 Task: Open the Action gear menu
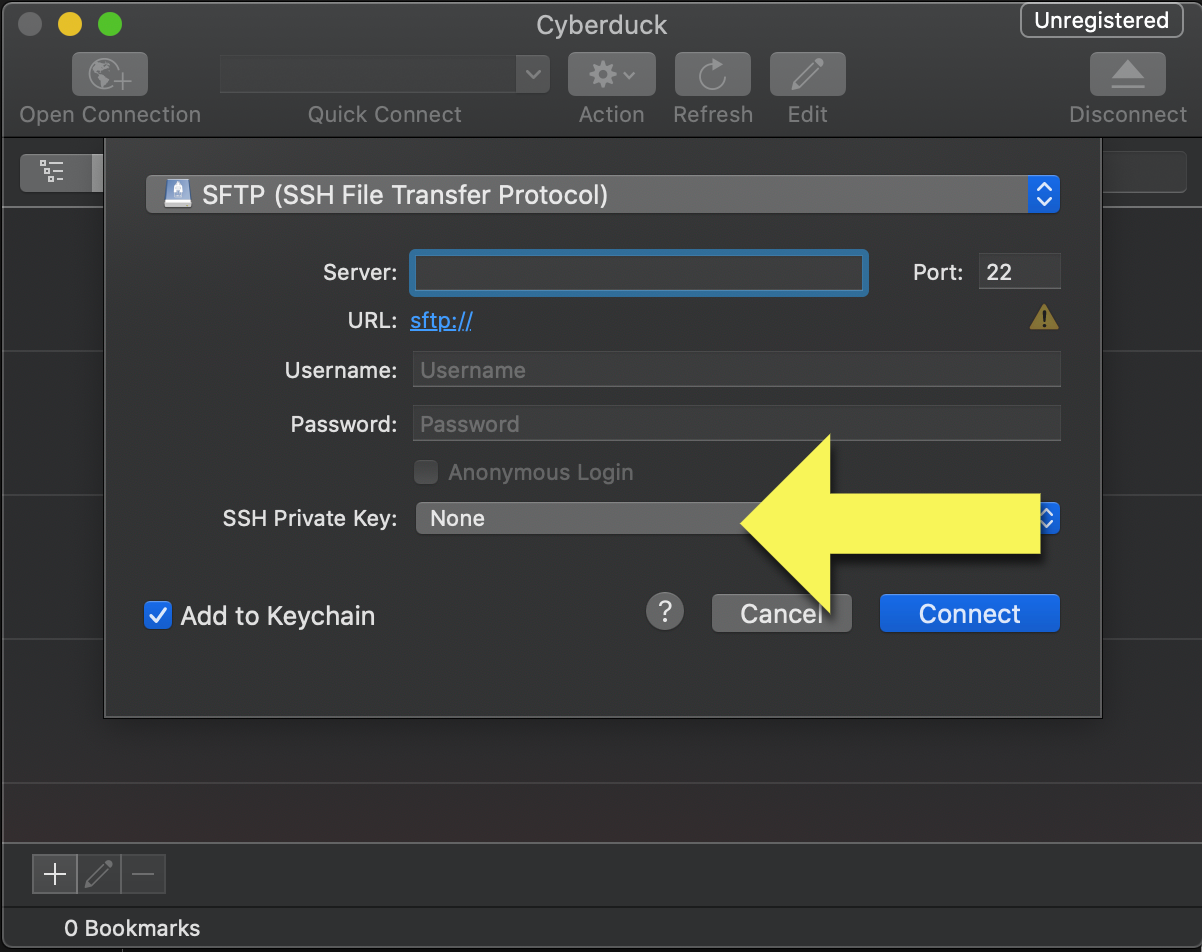tap(611, 75)
